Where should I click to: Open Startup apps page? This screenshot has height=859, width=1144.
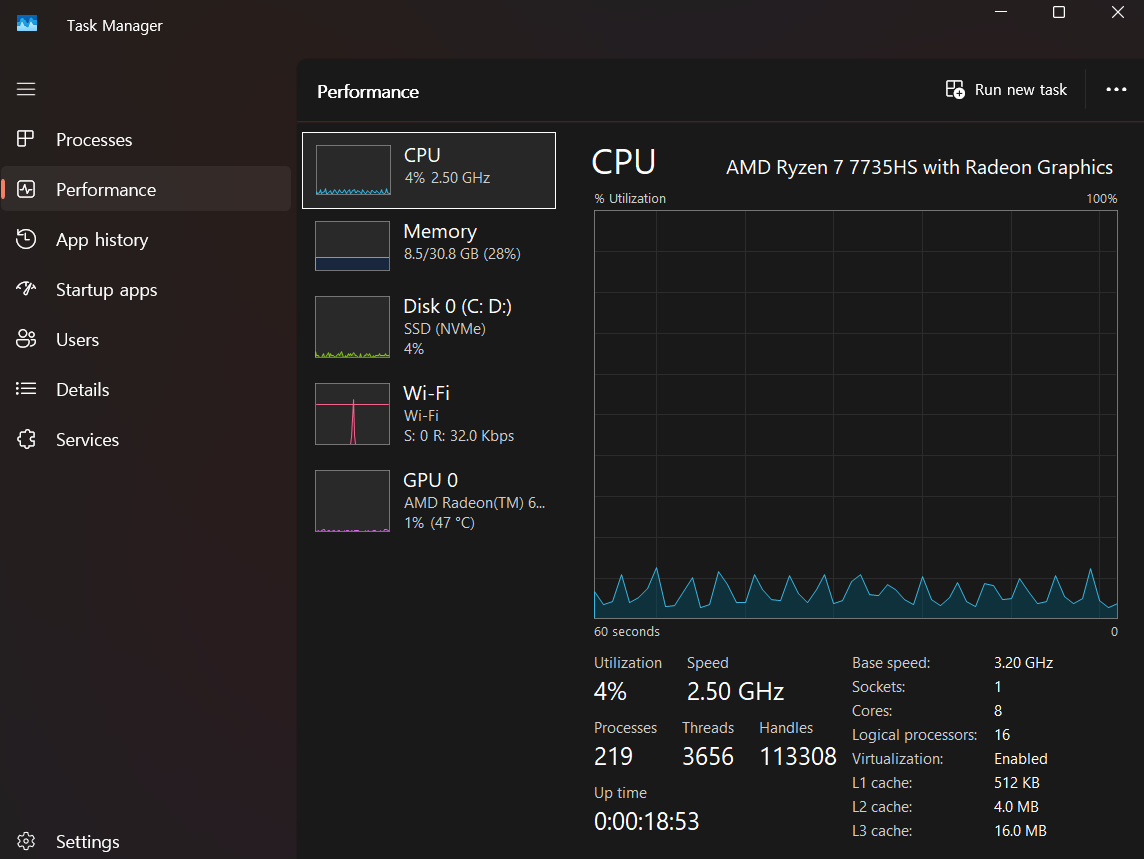click(146, 290)
